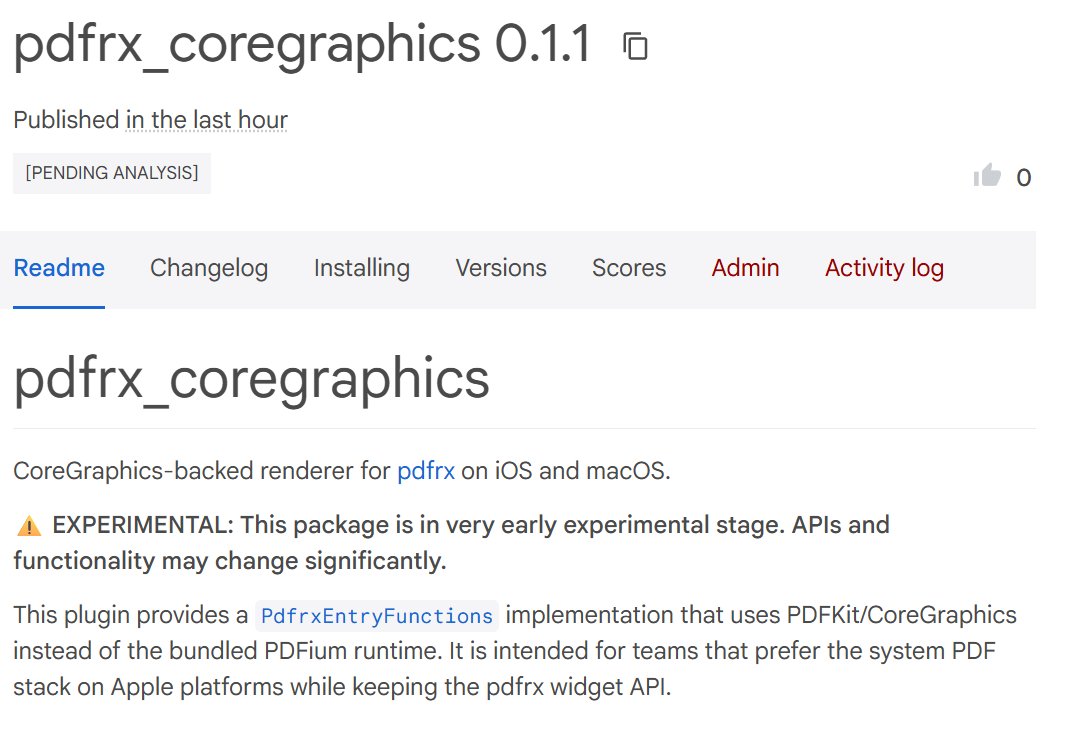Copy package name and version to clipboard
The height and width of the screenshot is (746, 1091).
[x=635, y=47]
